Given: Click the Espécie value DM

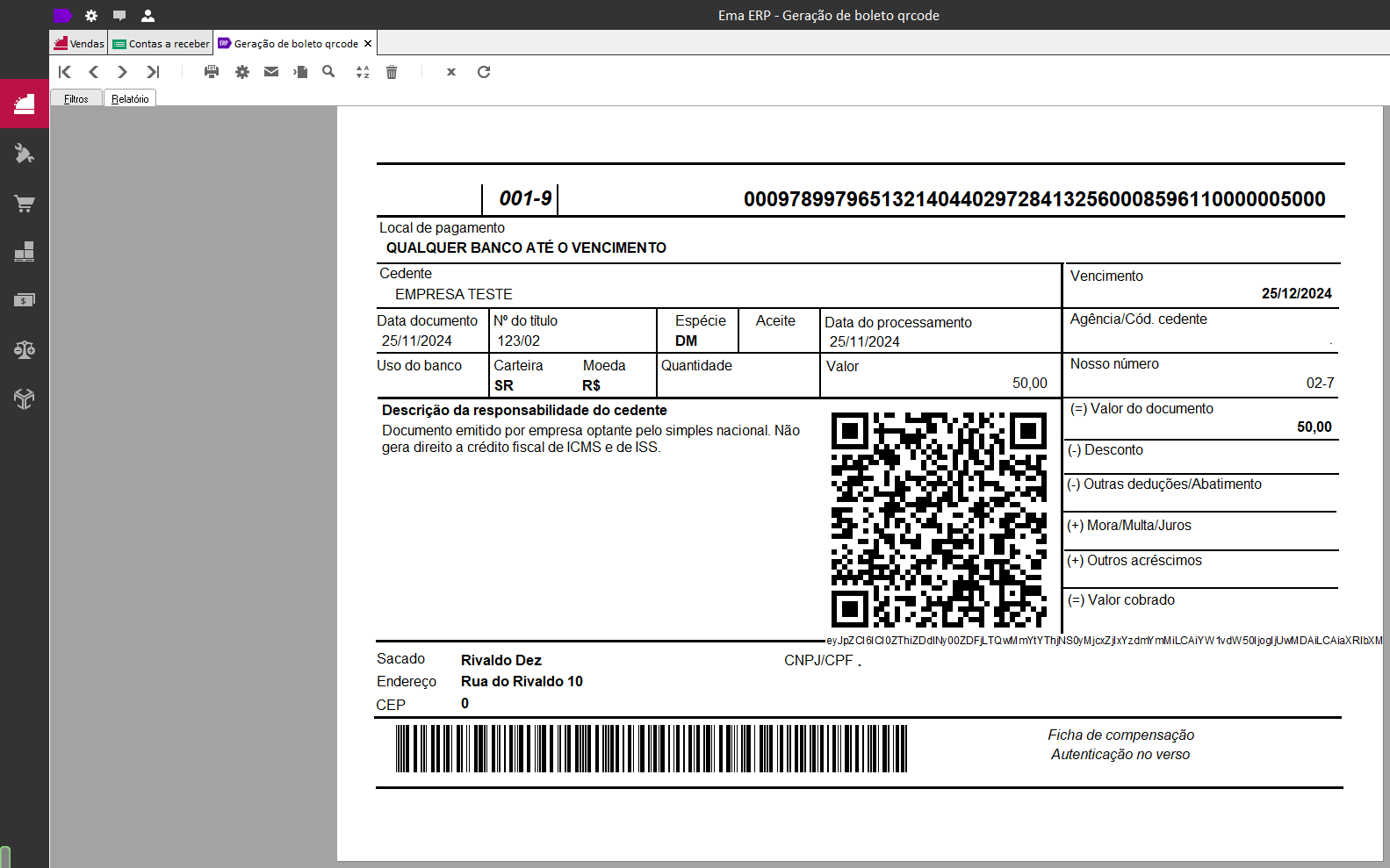Looking at the screenshot, I should [x=686, y=341].
